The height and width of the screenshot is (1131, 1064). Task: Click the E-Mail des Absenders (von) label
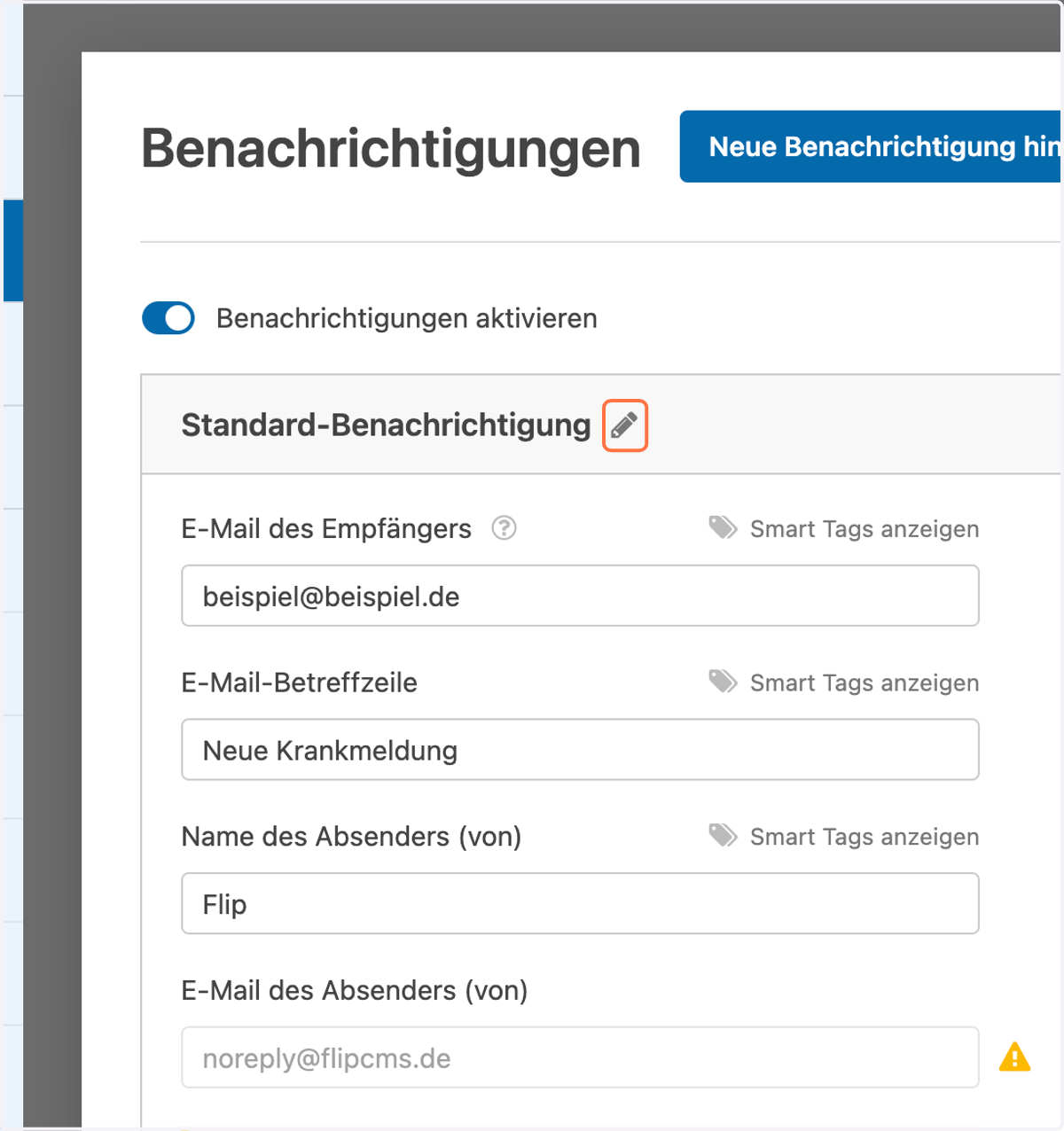click(355, 991)
